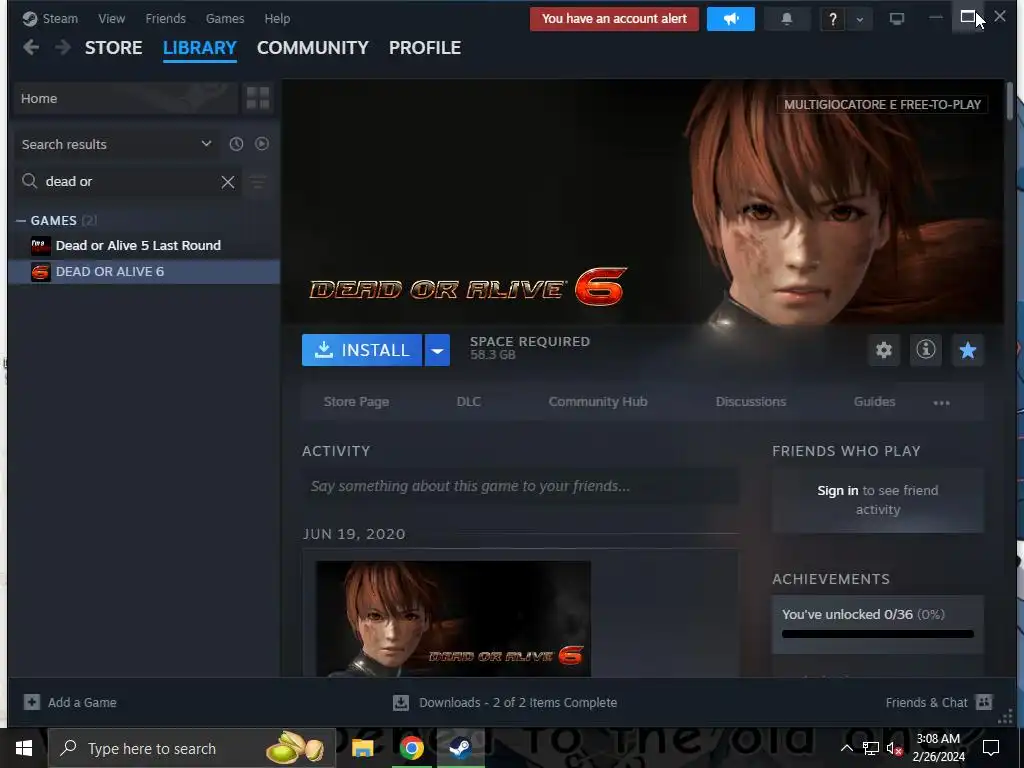Click the Downloads 2 of 2 Items Complete text
Image resolution: width=1024 pixels, height=768 pixels.
(x=518, y=703)
